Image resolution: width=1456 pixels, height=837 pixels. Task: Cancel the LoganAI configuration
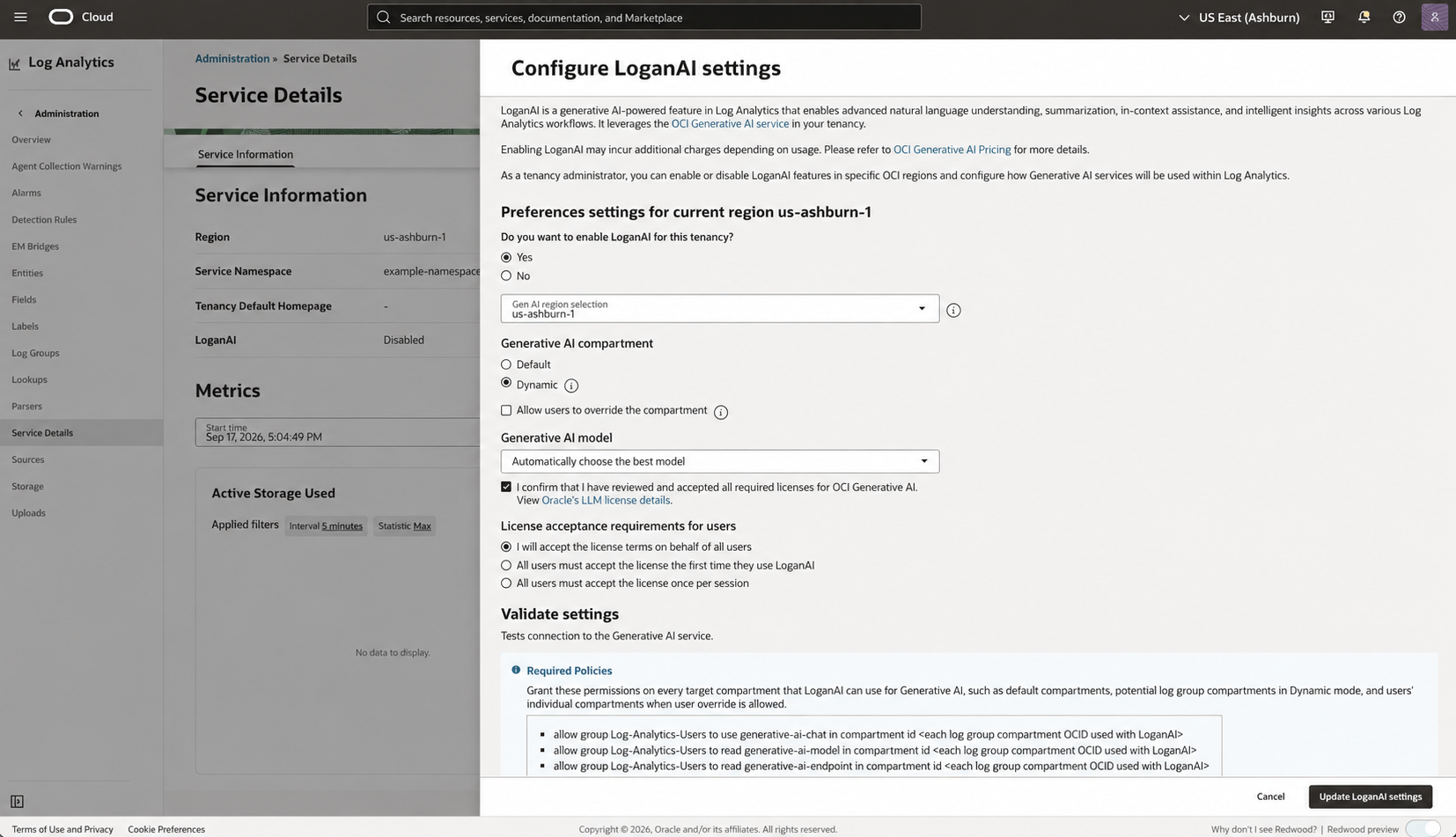[x=1270, y=797]
